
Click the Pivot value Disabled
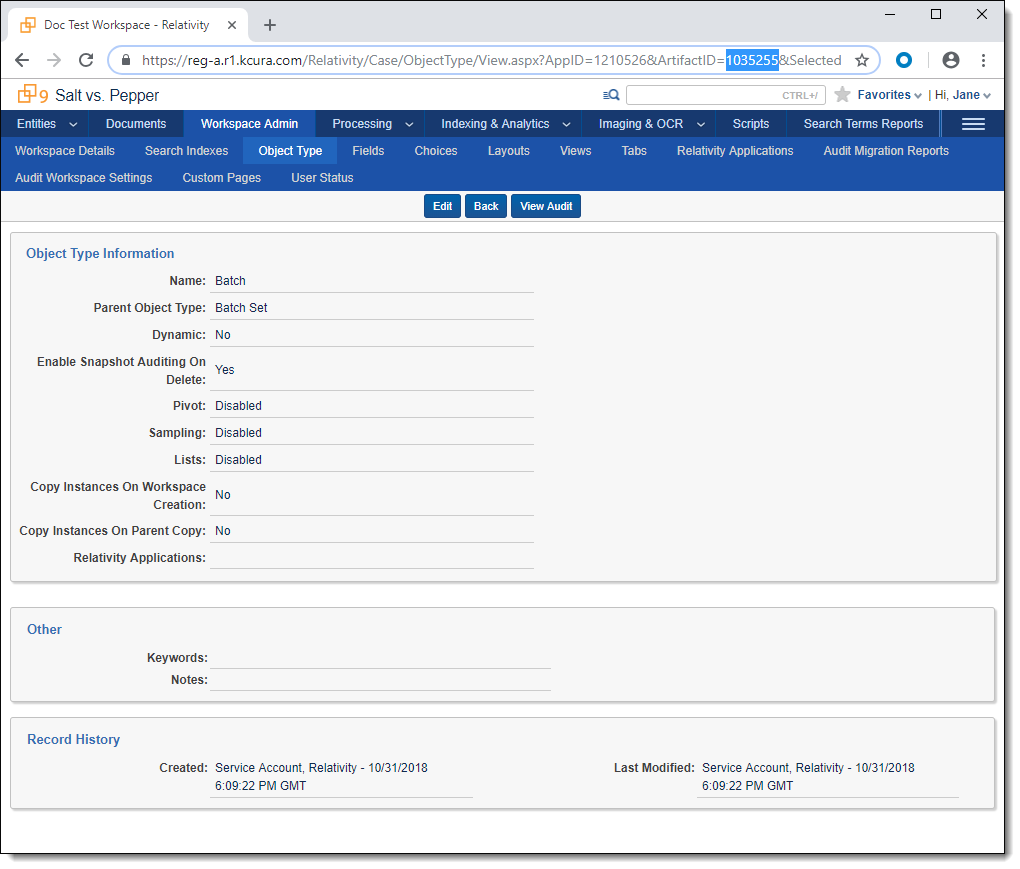[239, 406]
